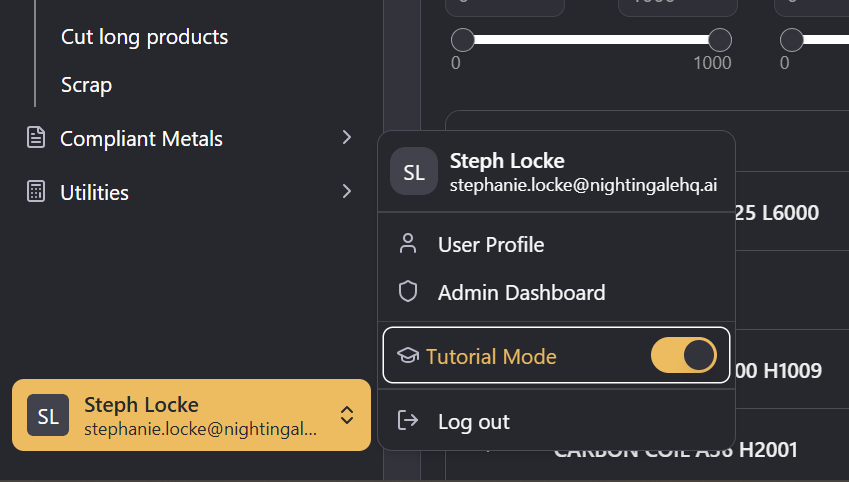The height and width of the screenshot is (482, 849).
Task: Collapse account menu via up-down chevron
Action: pos(346,415)
